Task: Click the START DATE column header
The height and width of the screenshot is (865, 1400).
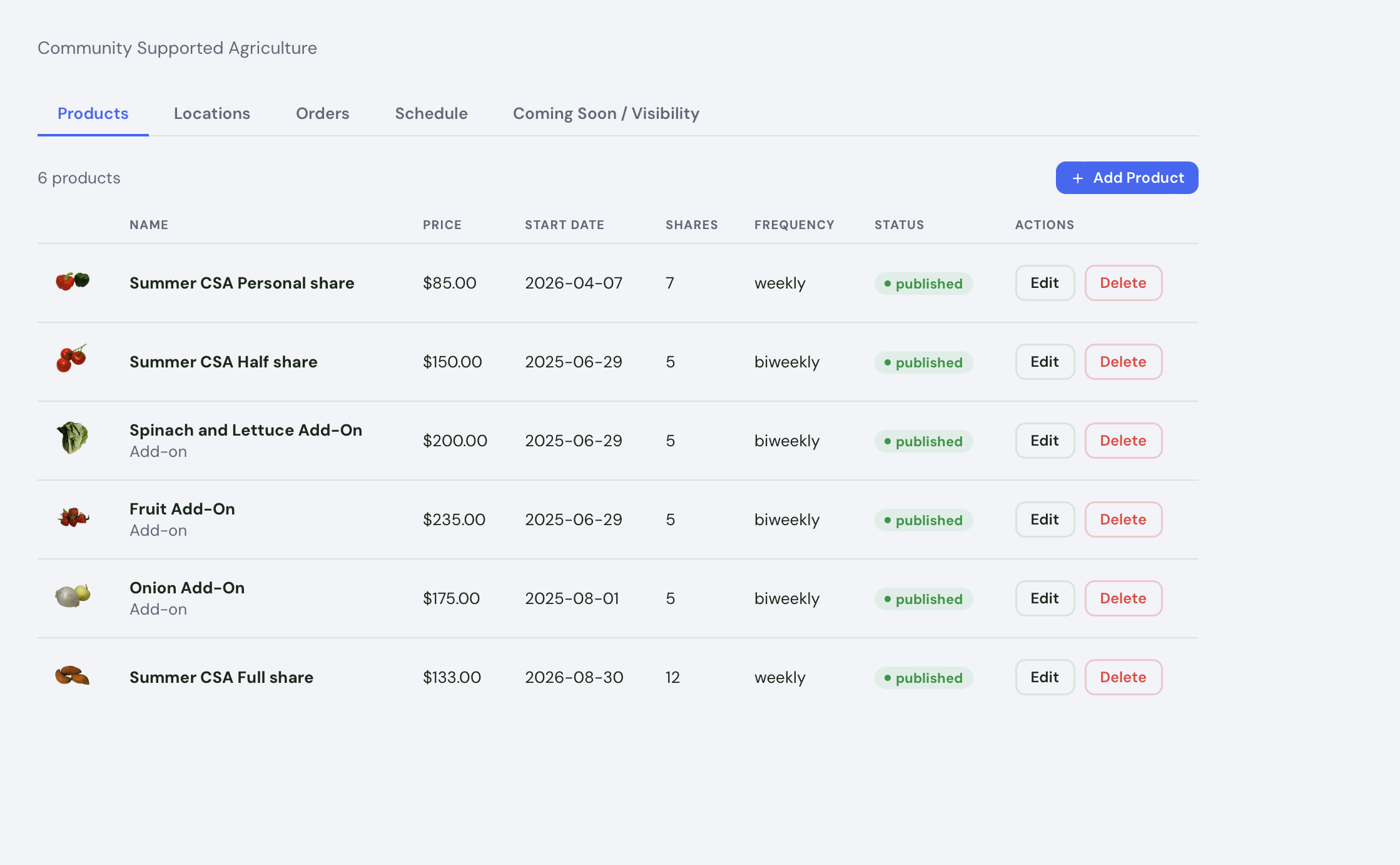Action: coord(564,225)
